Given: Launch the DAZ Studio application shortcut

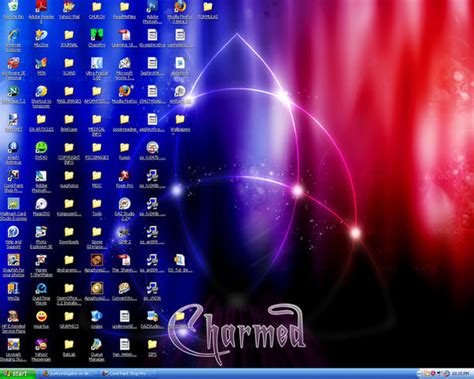Looking at the screenshot, I should [125, 209].
